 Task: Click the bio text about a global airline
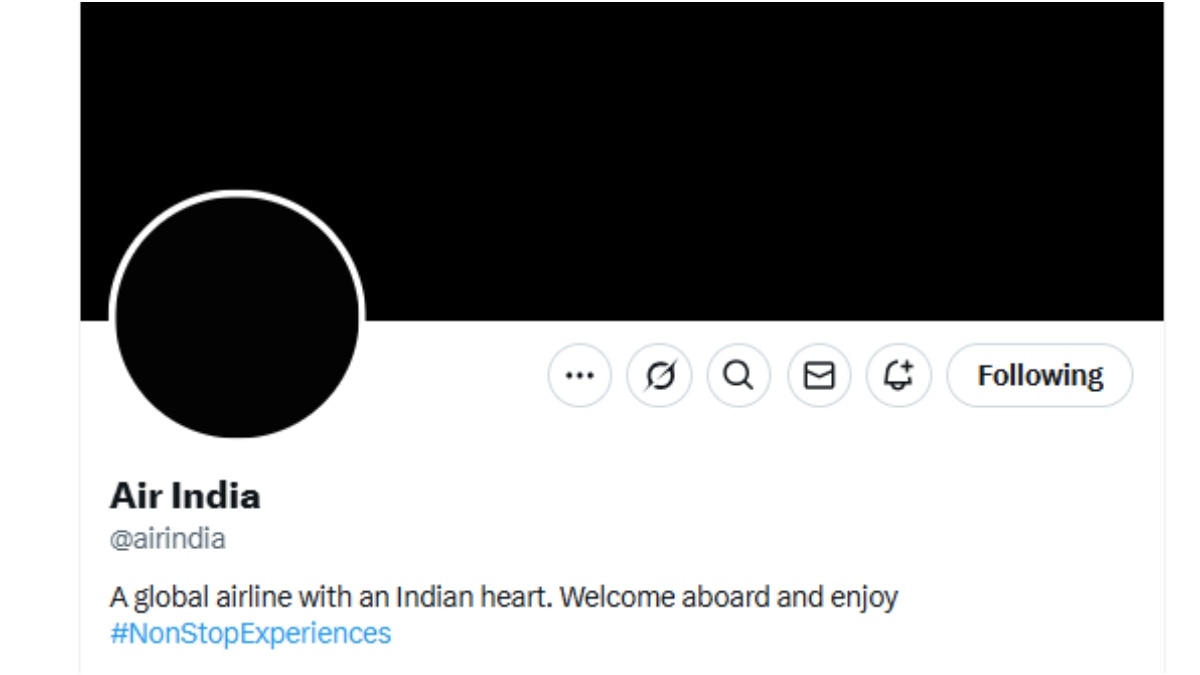[504, 598]
